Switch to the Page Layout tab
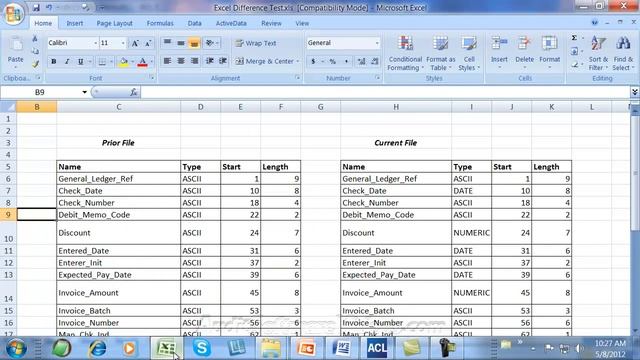640x360 pixels. click(114, 23)
